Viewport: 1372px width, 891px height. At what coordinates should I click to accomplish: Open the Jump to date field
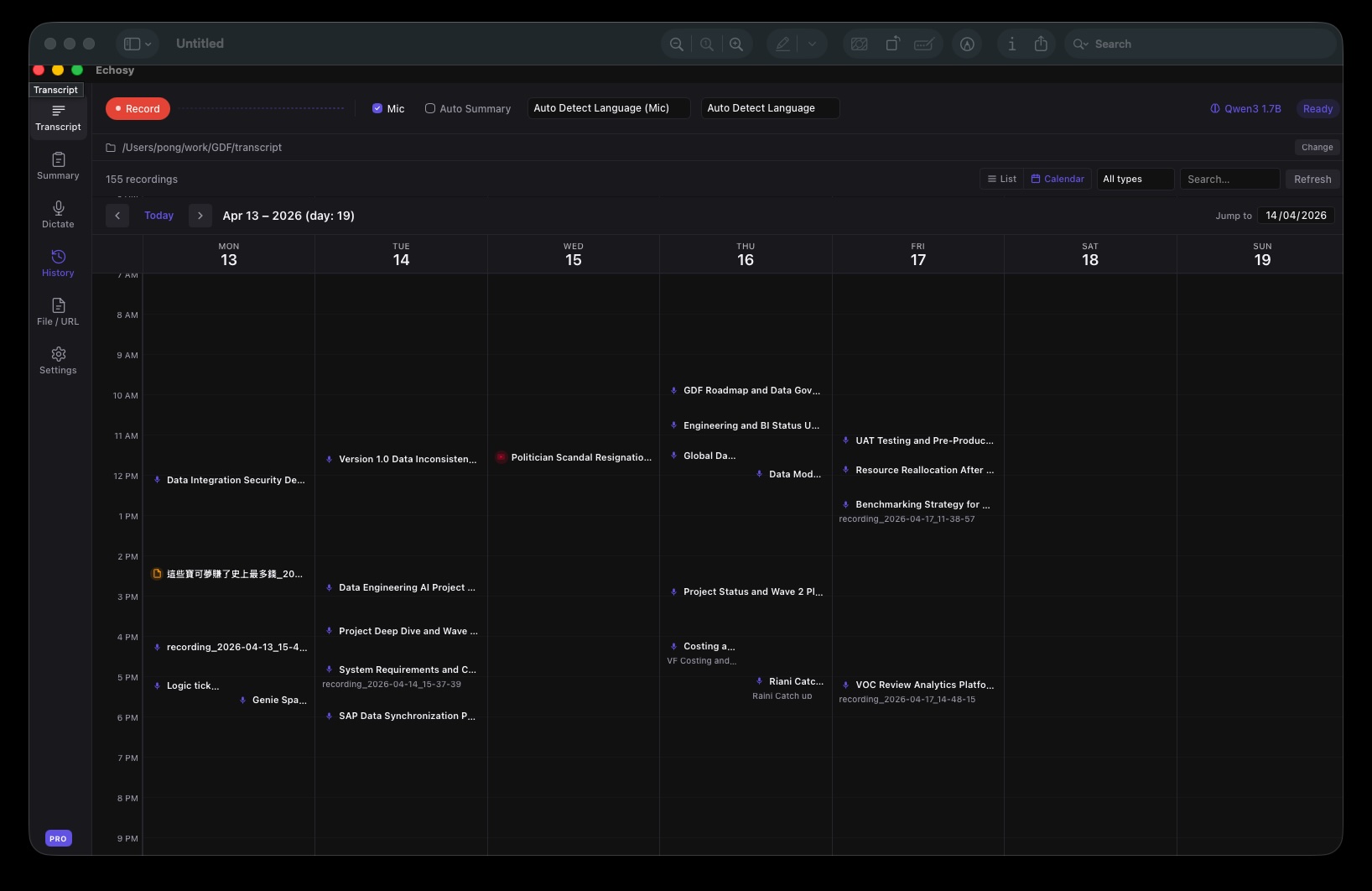coord(1296,216)
